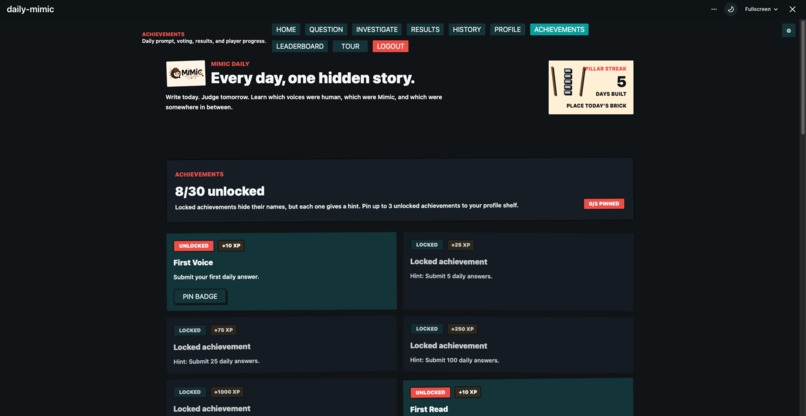Click the Mimic logo image
The height and width of the screenshot is (416, 806).
pyautogui.click(x=186, y=74)
